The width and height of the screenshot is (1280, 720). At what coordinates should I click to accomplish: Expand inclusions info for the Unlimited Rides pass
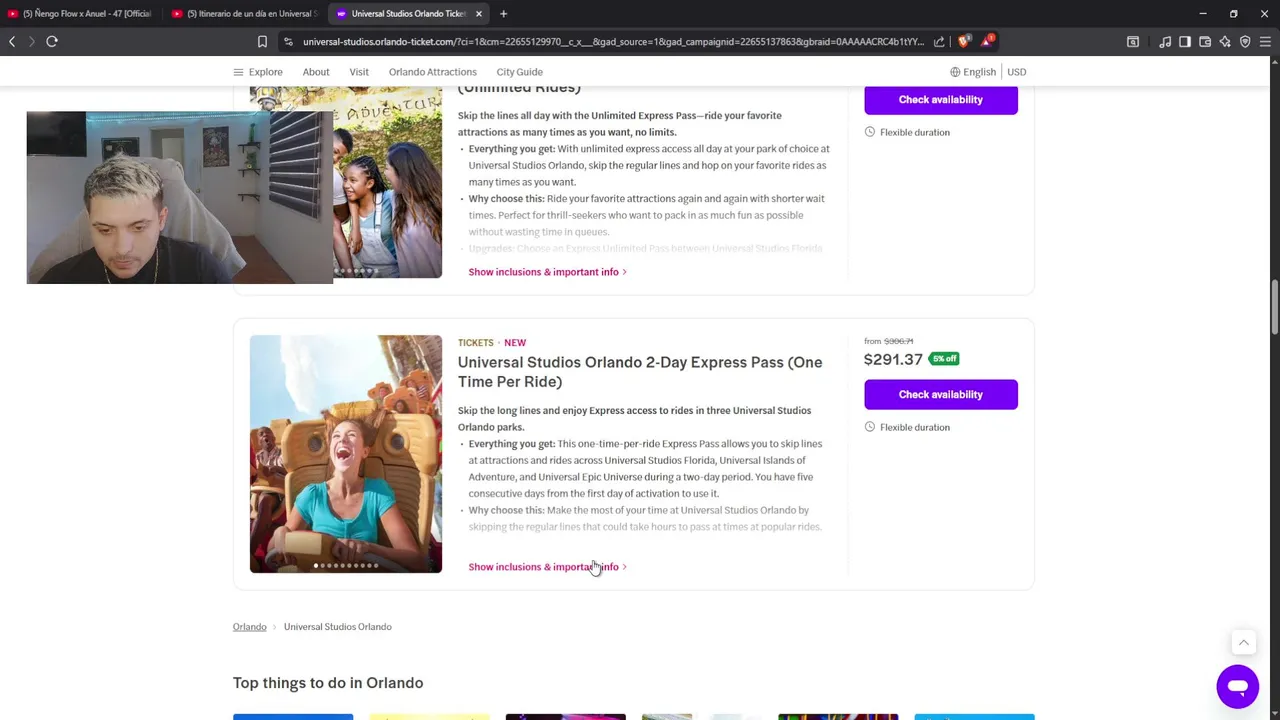coord(547,272)
